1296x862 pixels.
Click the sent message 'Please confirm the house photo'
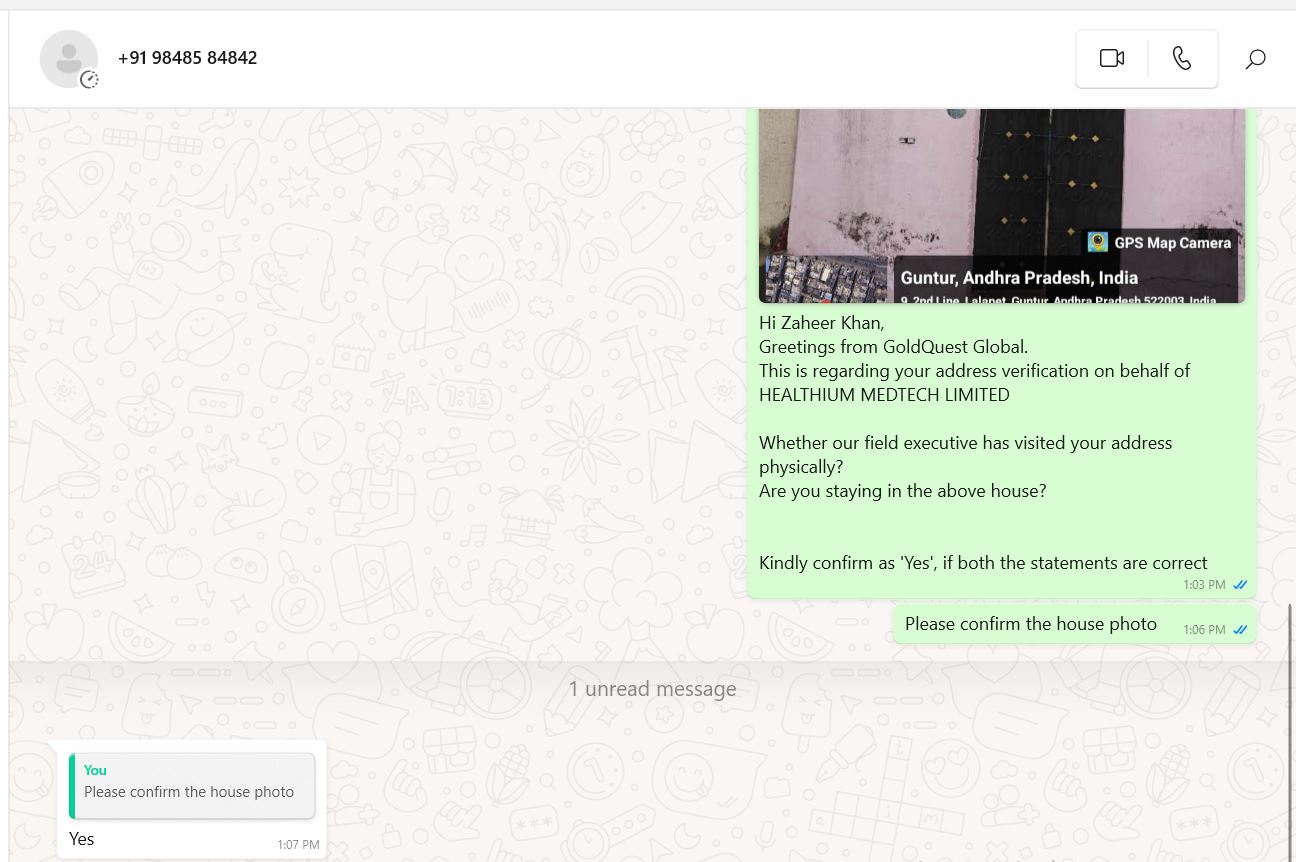click(1031, 624)
